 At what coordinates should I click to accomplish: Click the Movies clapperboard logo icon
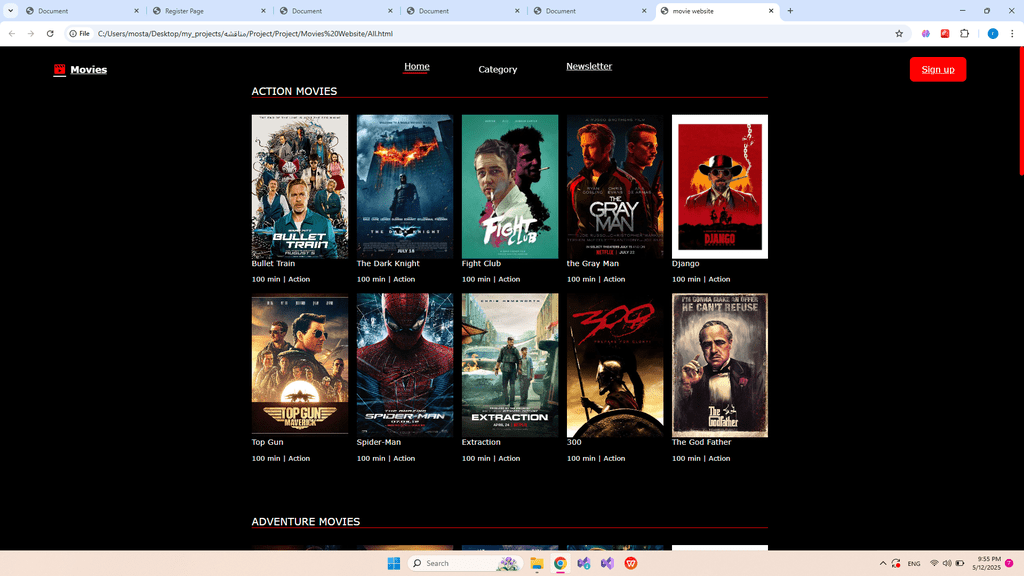59,70
